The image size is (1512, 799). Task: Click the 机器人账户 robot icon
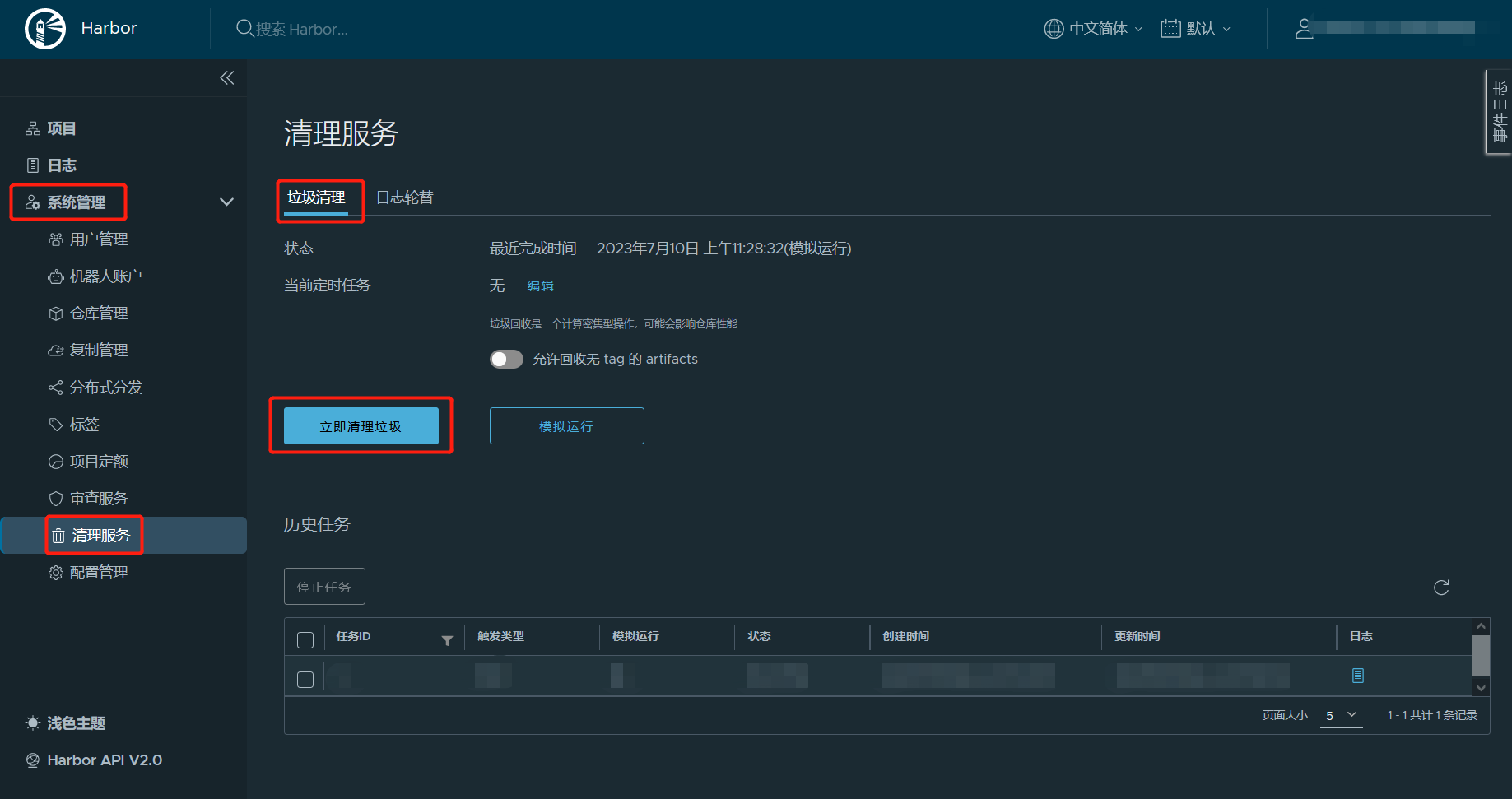56,276
